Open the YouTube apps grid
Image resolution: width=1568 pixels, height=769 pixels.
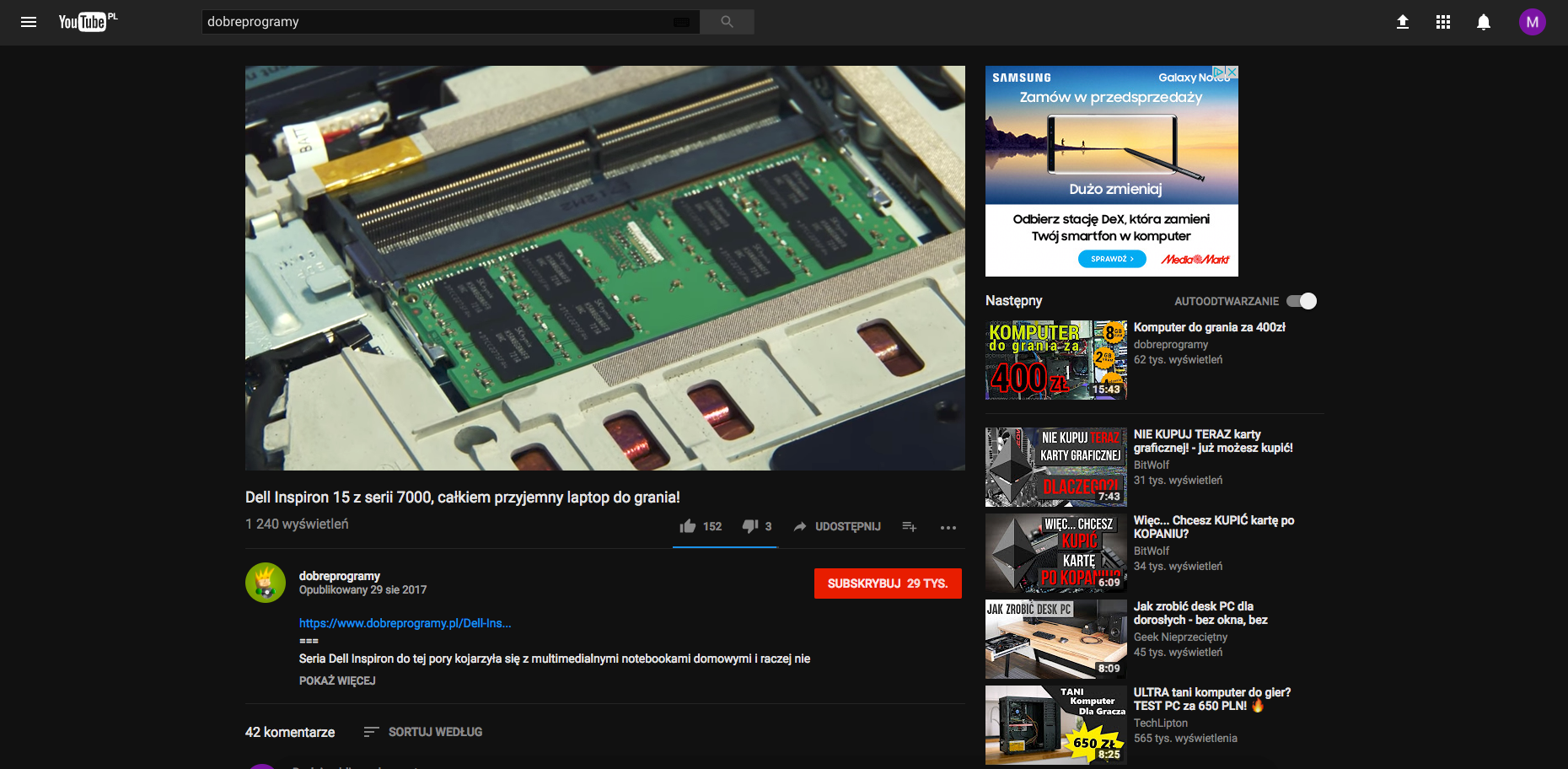pos(1443,22)
